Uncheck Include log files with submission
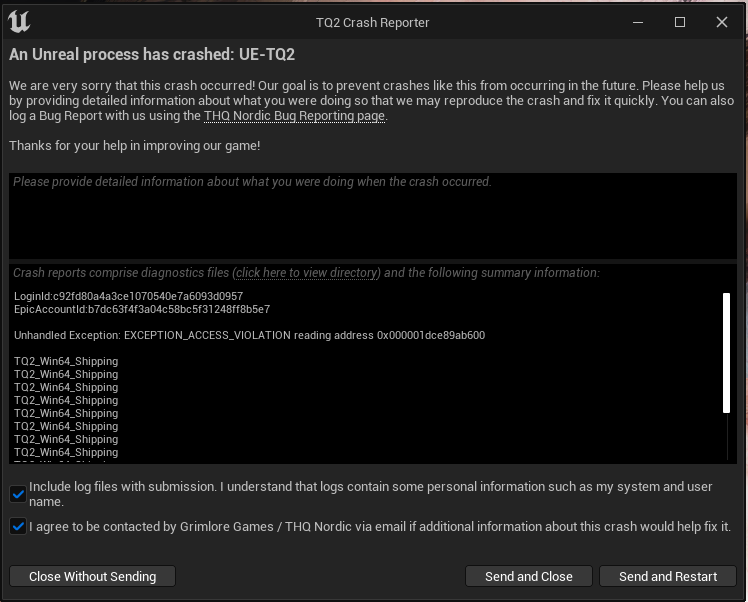 [x=18, y=493]
